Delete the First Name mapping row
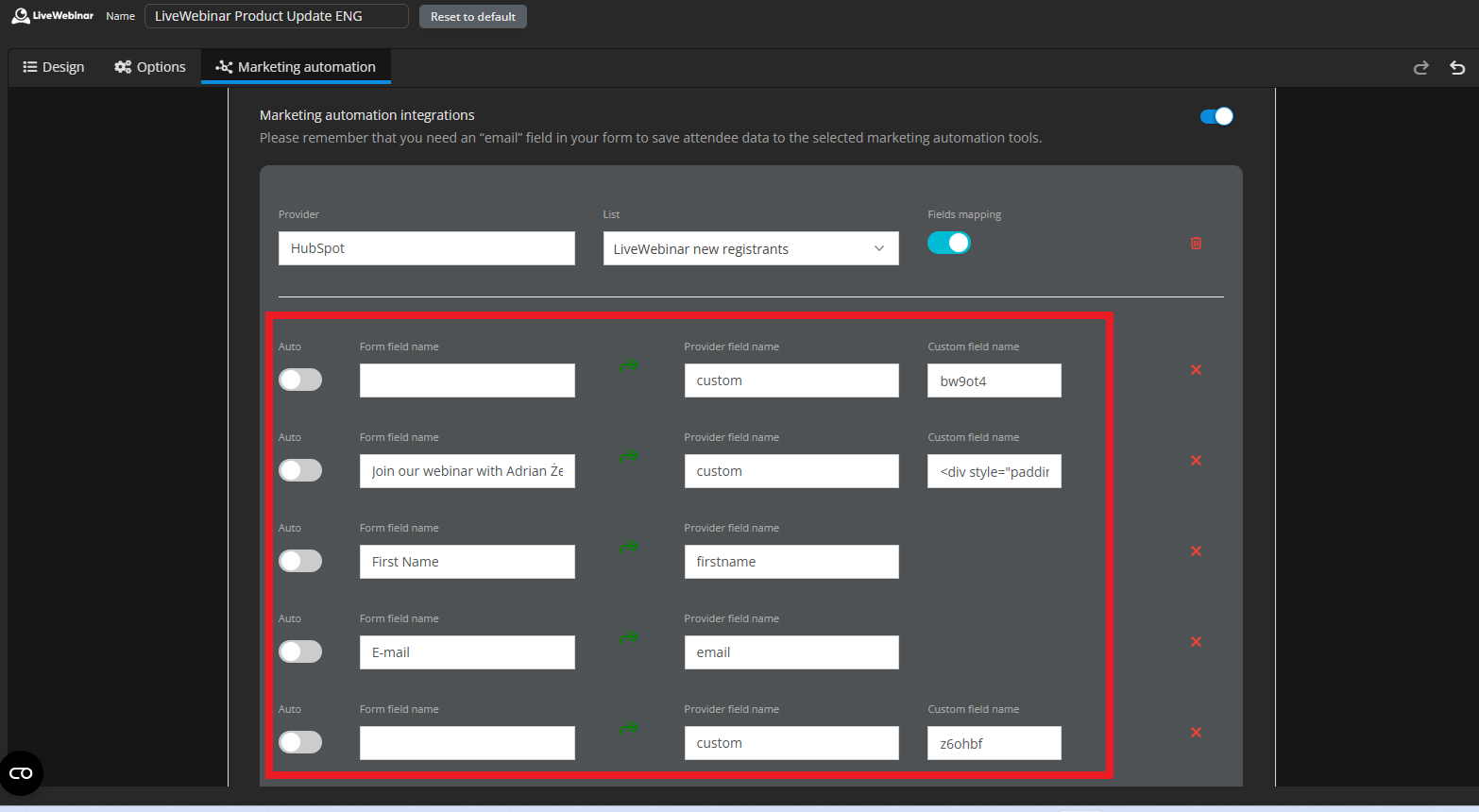1479x812 pixels. coord(1196,551)
